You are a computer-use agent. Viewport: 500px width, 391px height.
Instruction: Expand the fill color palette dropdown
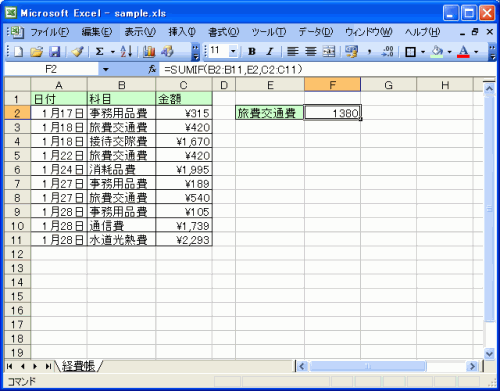click(449, 52)
